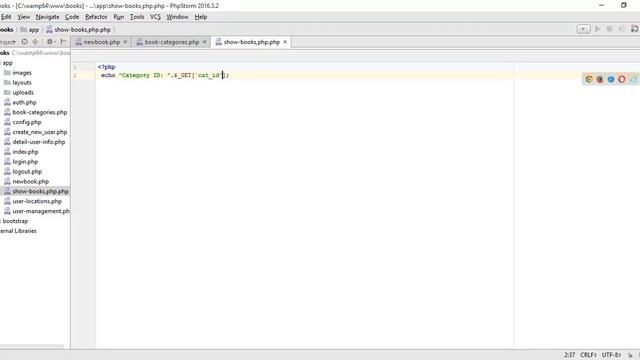Select newbook.php in the project tree
Screen dimensions: 640x360
coord(31,181)
